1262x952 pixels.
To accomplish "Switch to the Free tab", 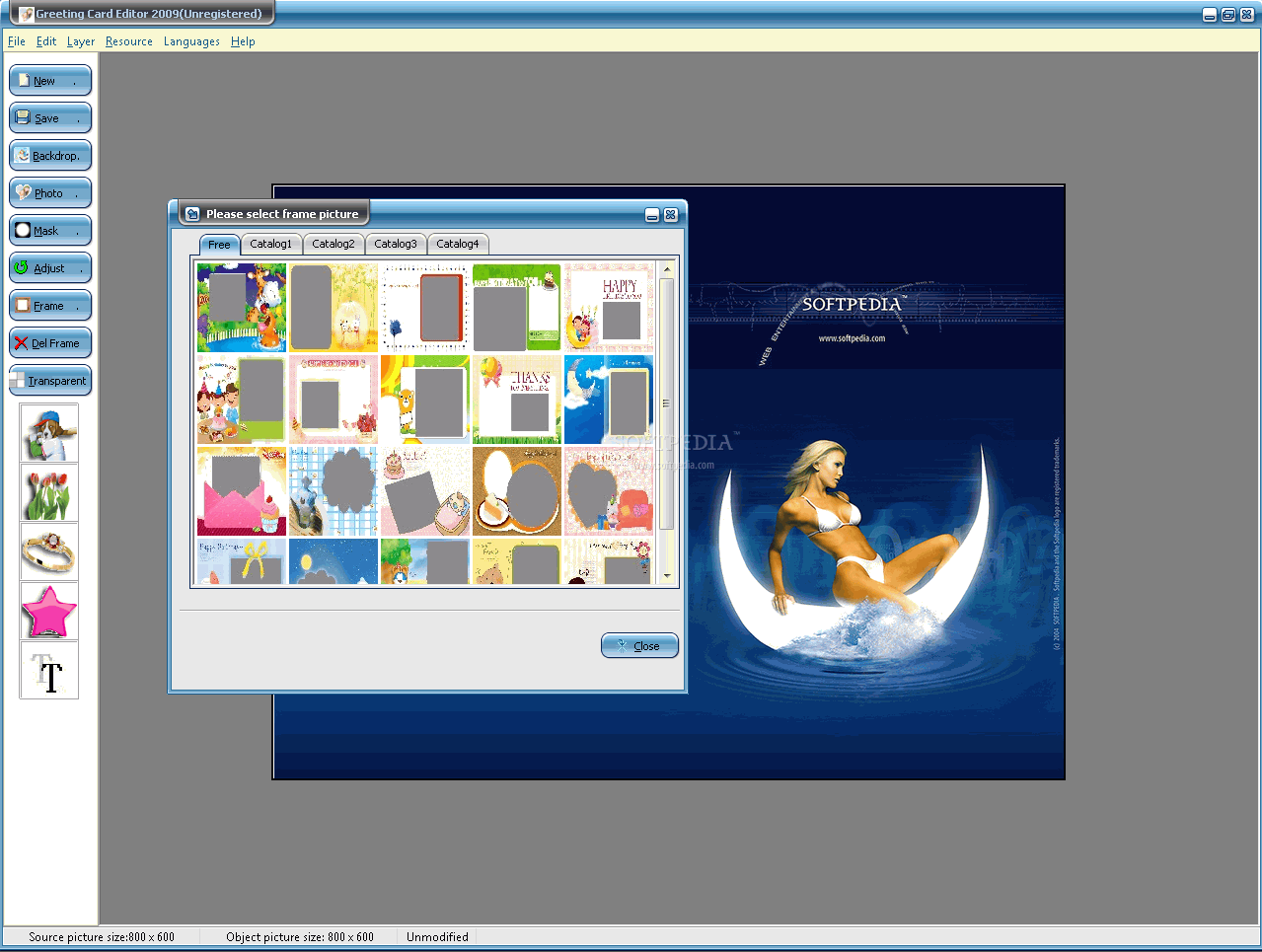I will [x=219, y=245].
